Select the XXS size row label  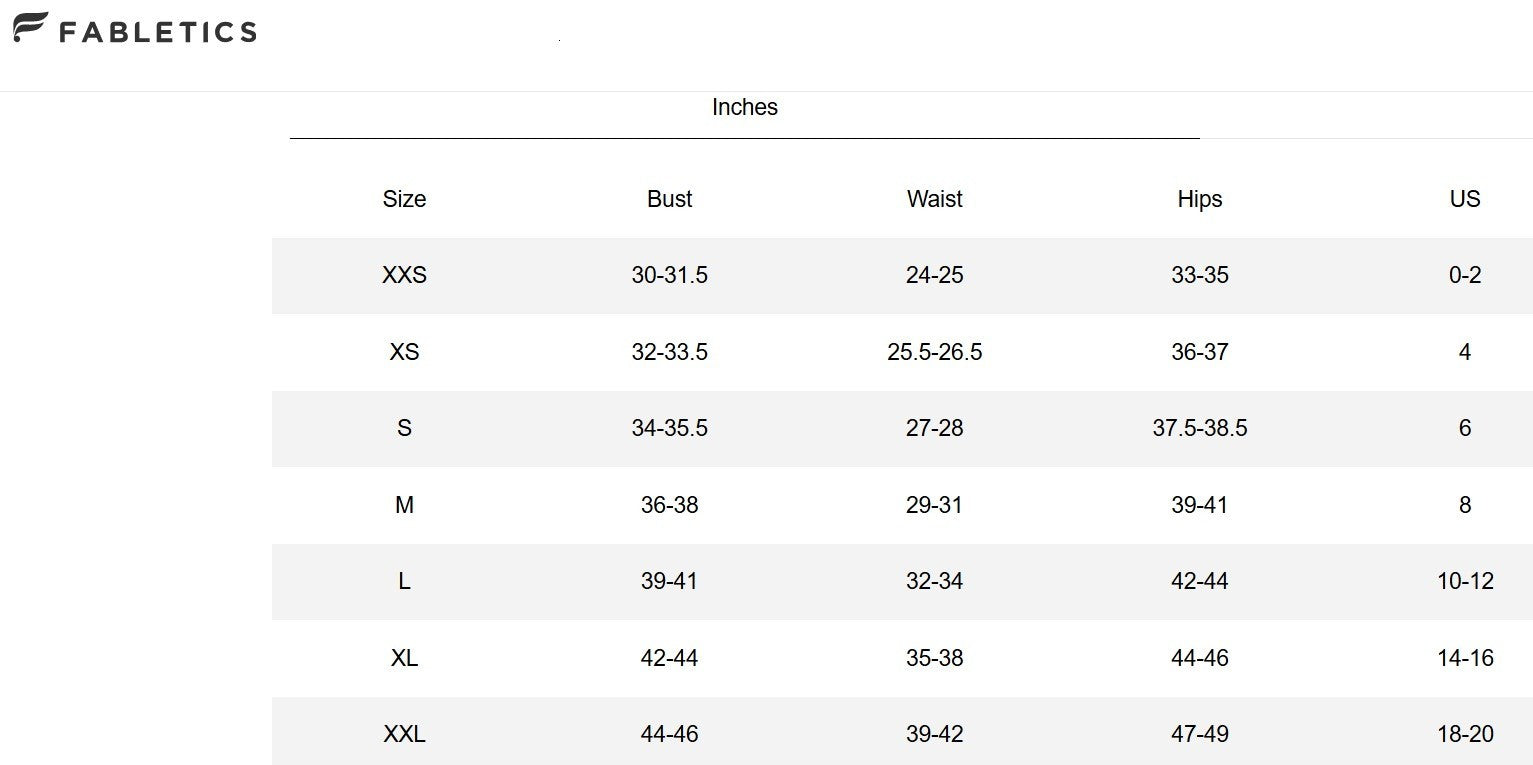pos(404,275)
